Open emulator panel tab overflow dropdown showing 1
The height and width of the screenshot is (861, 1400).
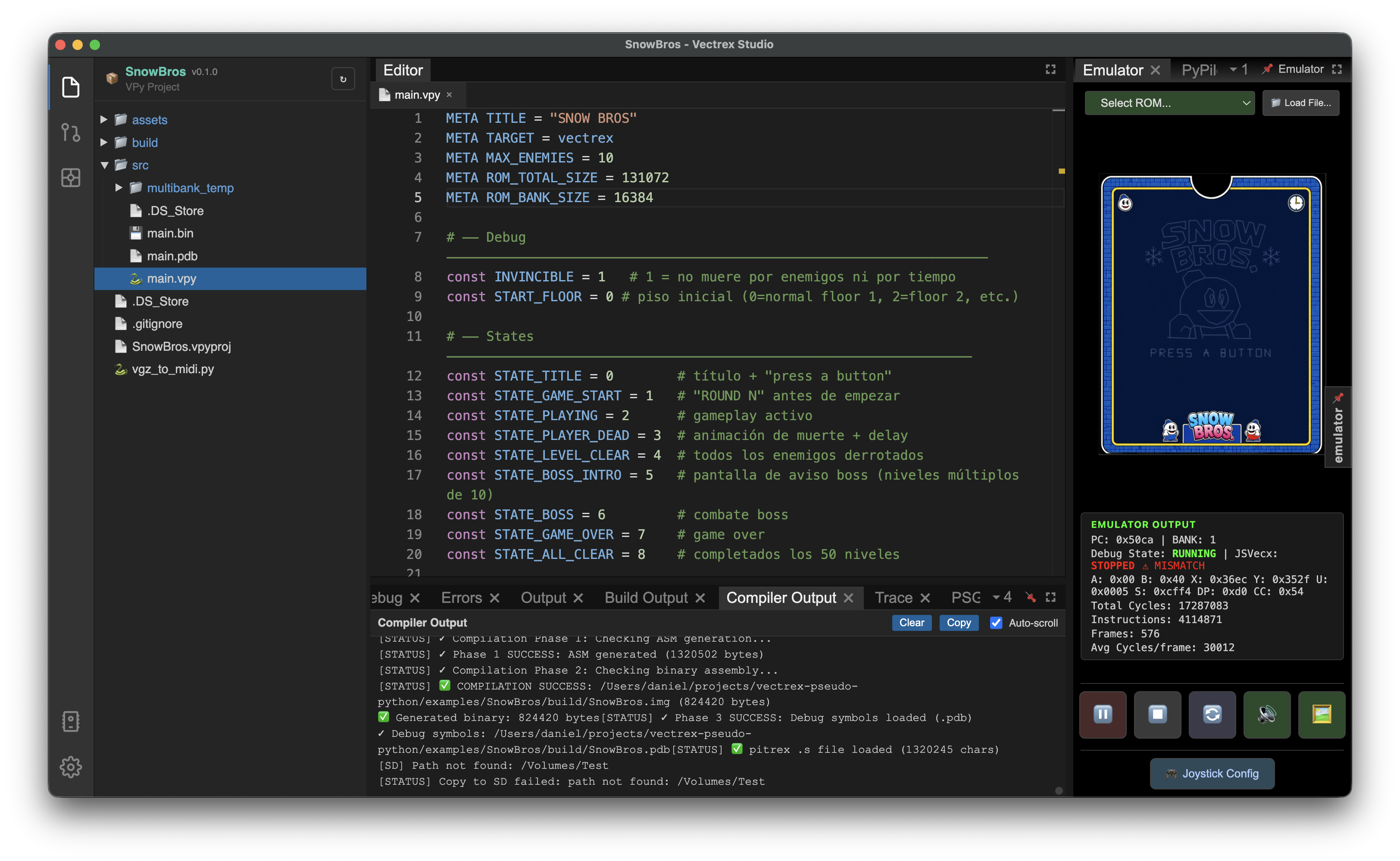1238,69
